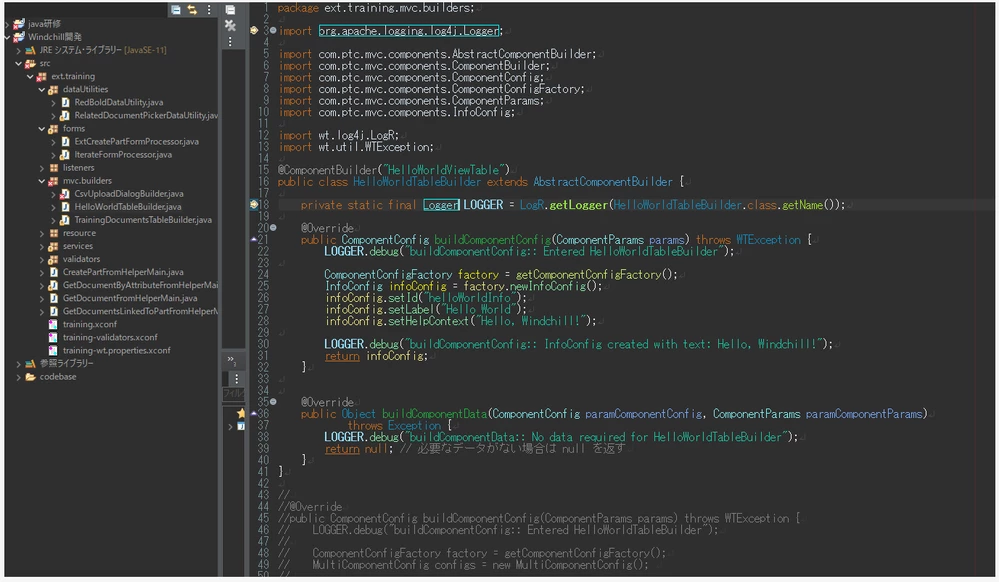Expand the validators package
Viewport: 999px width, 582px height.
coord(42,259)
